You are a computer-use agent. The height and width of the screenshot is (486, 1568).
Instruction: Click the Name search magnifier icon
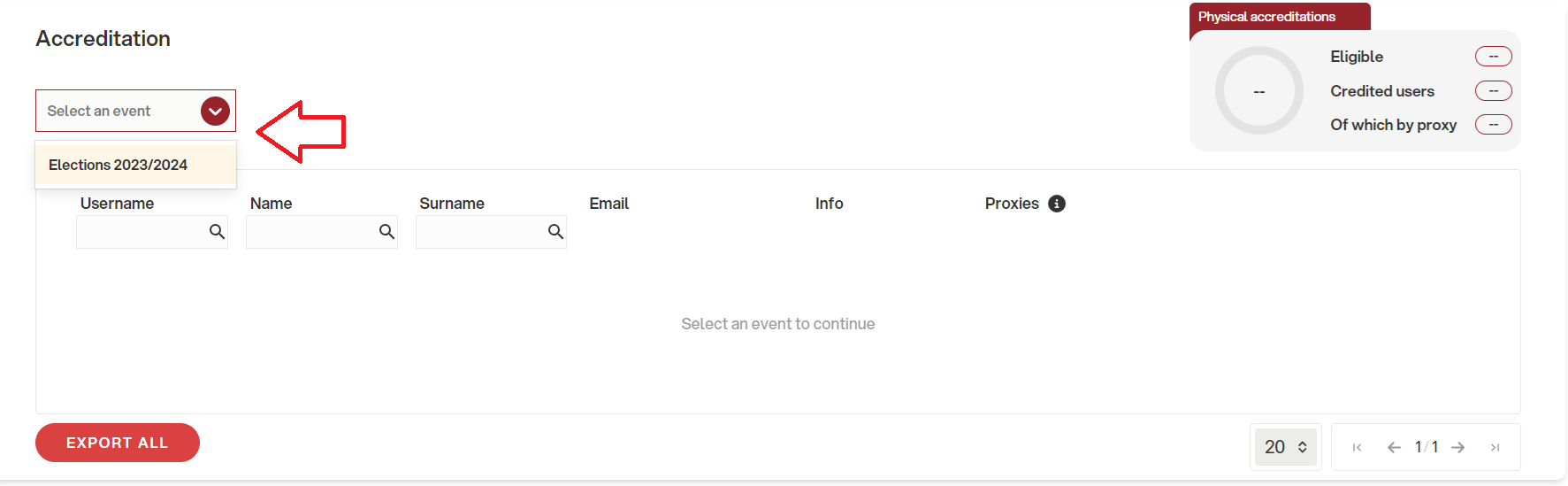tap(386, 231)
